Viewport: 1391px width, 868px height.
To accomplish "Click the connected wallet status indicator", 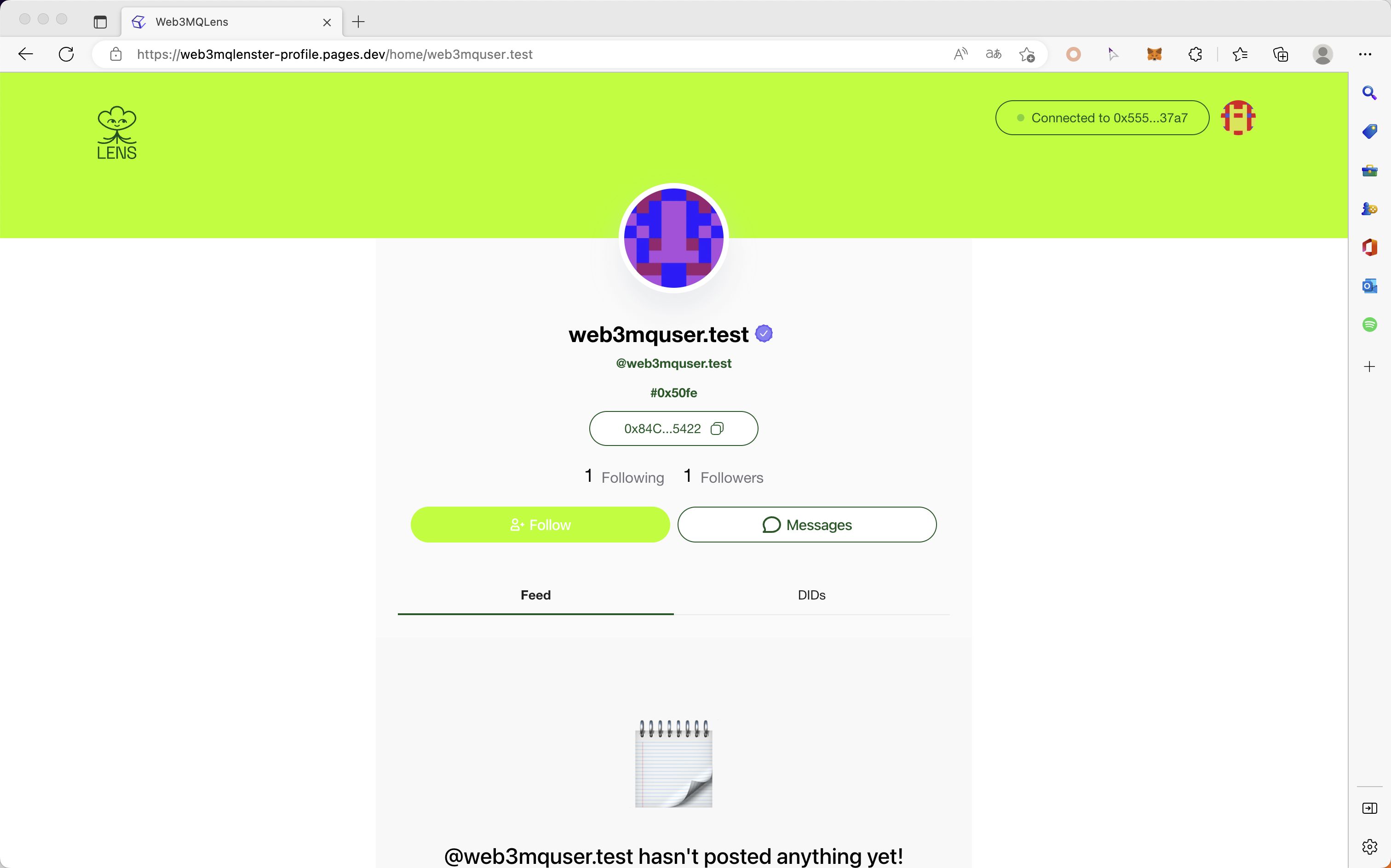I will 1102,117.
